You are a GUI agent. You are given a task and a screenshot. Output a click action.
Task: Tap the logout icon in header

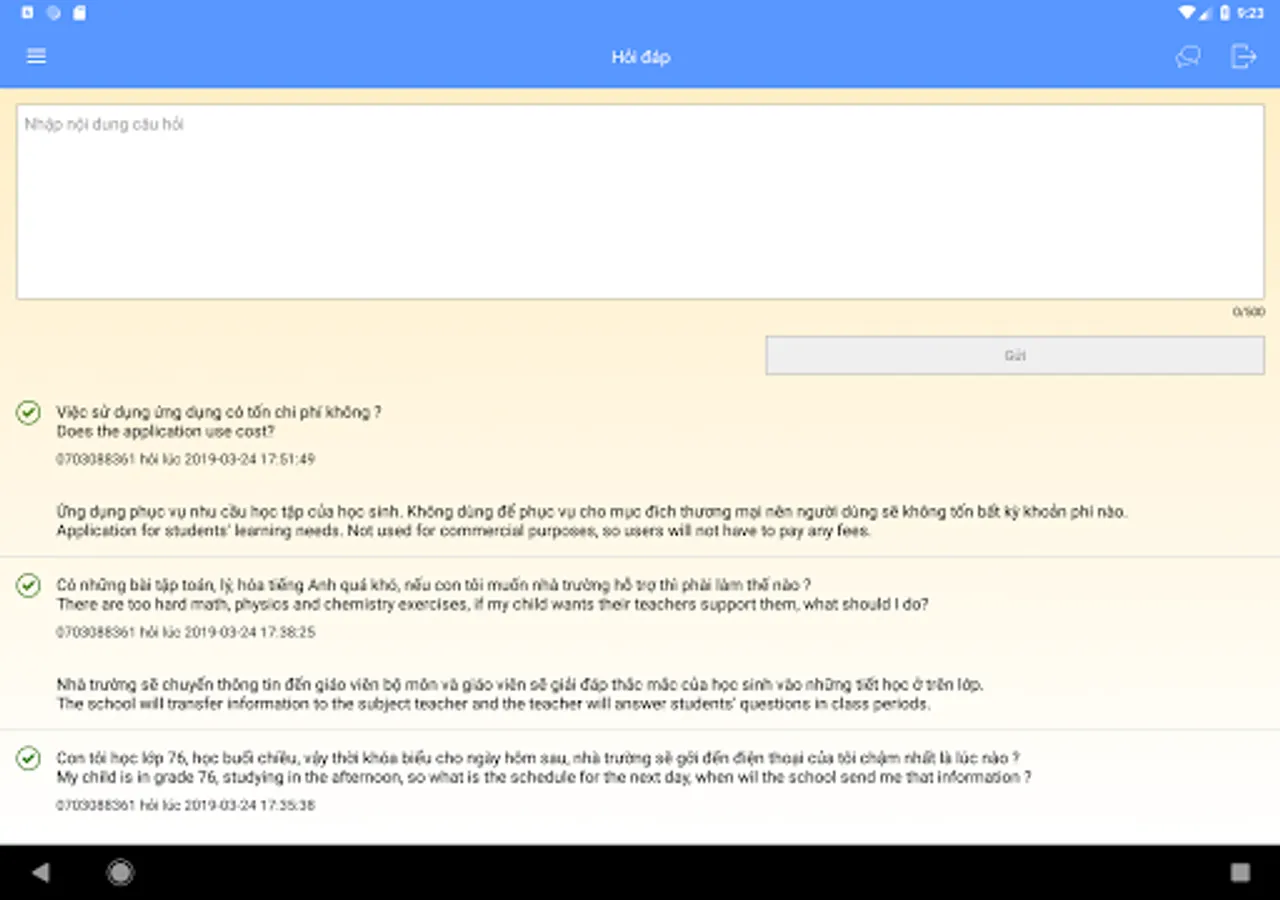[x=1243, y=56]
